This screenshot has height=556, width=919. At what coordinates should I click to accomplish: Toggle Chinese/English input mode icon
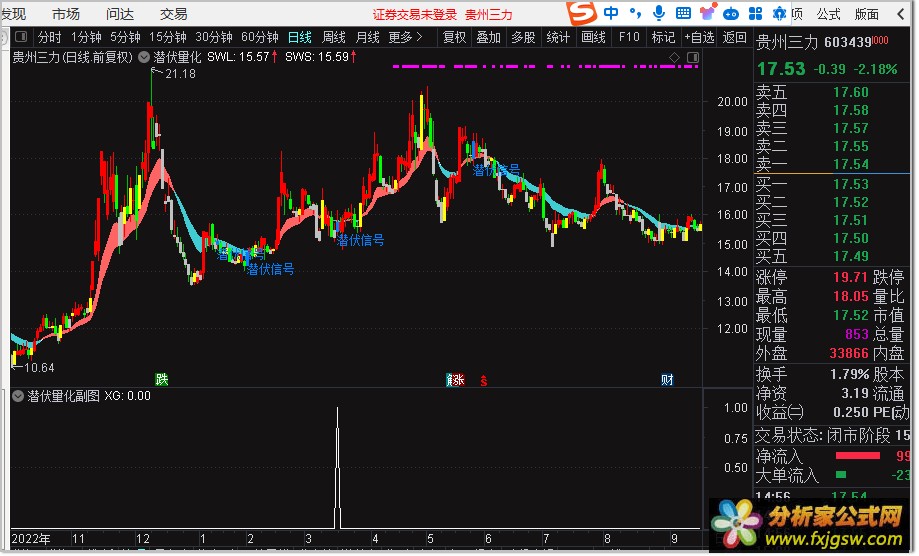pyautogui.click(x=611, y=13)
